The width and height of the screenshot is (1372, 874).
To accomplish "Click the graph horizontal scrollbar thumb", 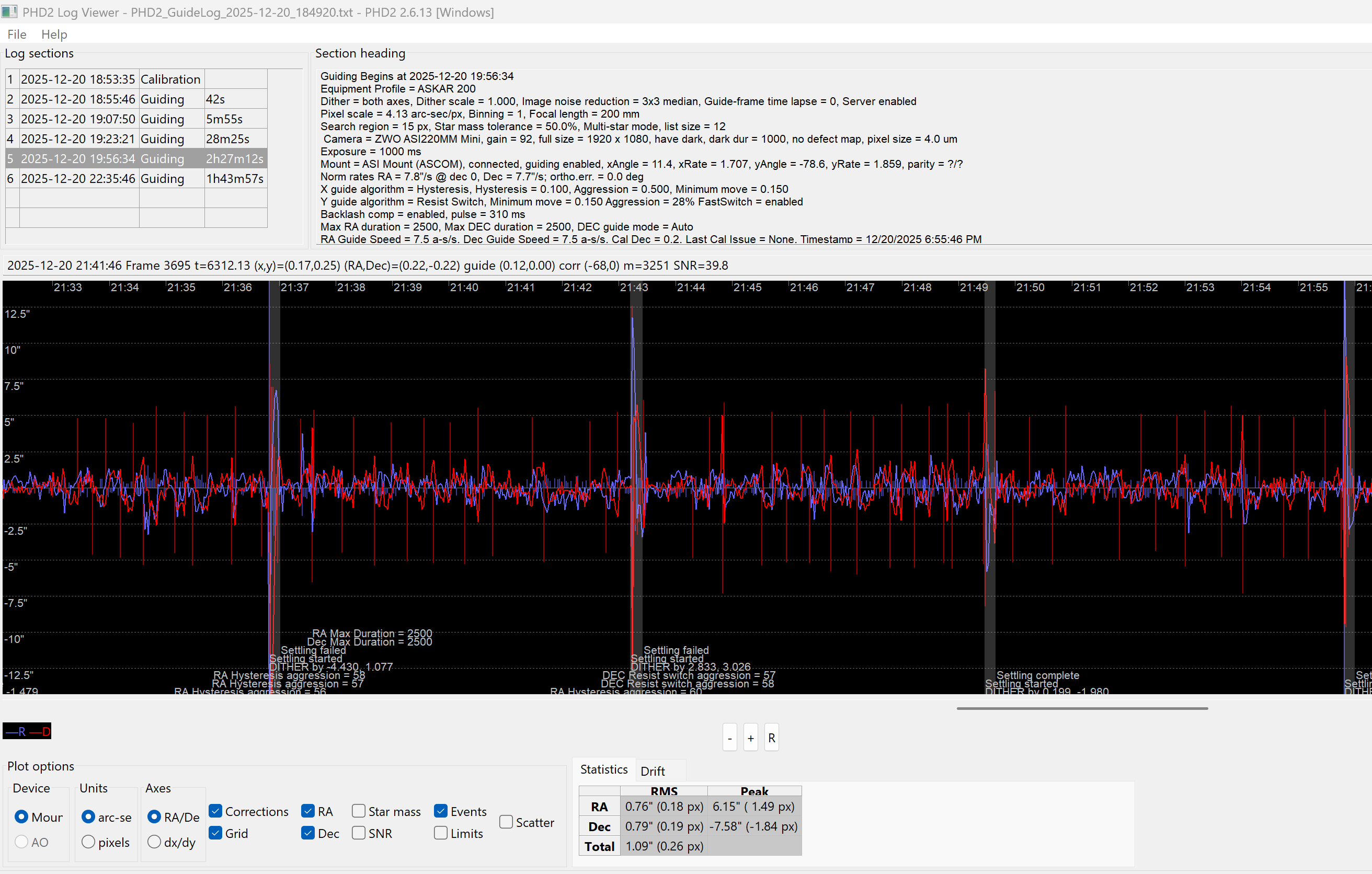I will tap(1081, 708).
